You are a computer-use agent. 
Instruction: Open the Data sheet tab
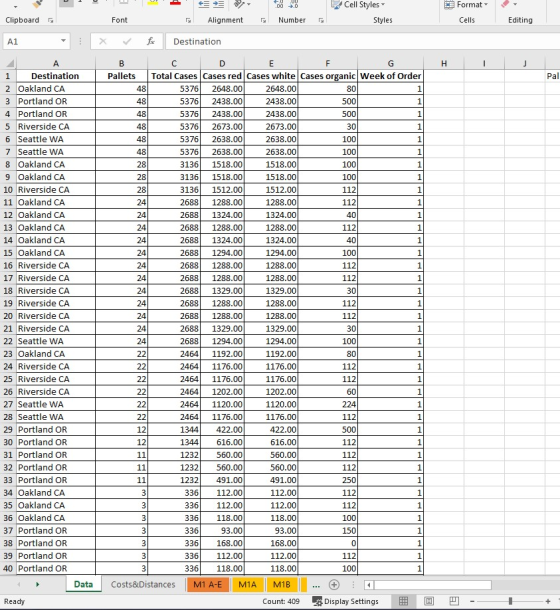tap(83, 584)
